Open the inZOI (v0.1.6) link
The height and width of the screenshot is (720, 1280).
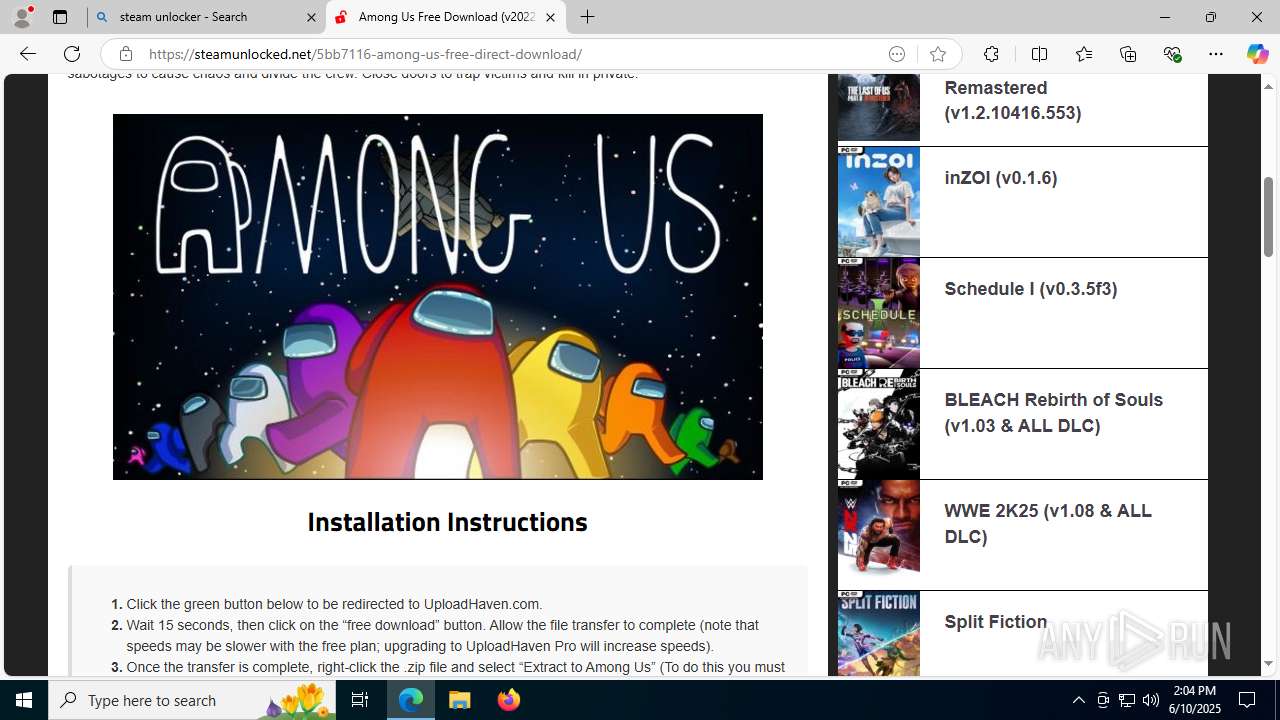tap(1001, 178)
